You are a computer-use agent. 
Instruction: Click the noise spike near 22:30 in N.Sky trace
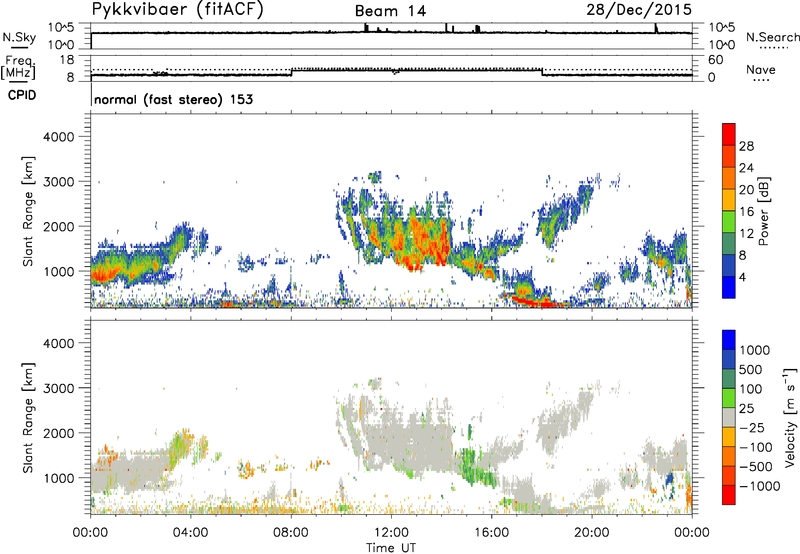point(657,28)
